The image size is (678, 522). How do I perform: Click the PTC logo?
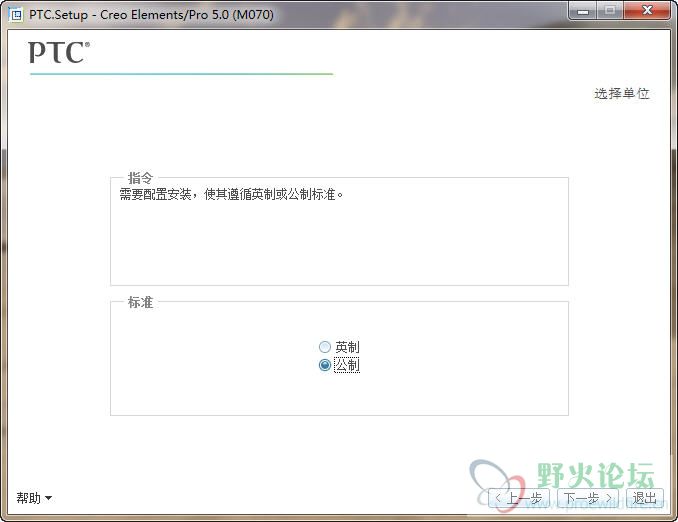pos(59,52)
